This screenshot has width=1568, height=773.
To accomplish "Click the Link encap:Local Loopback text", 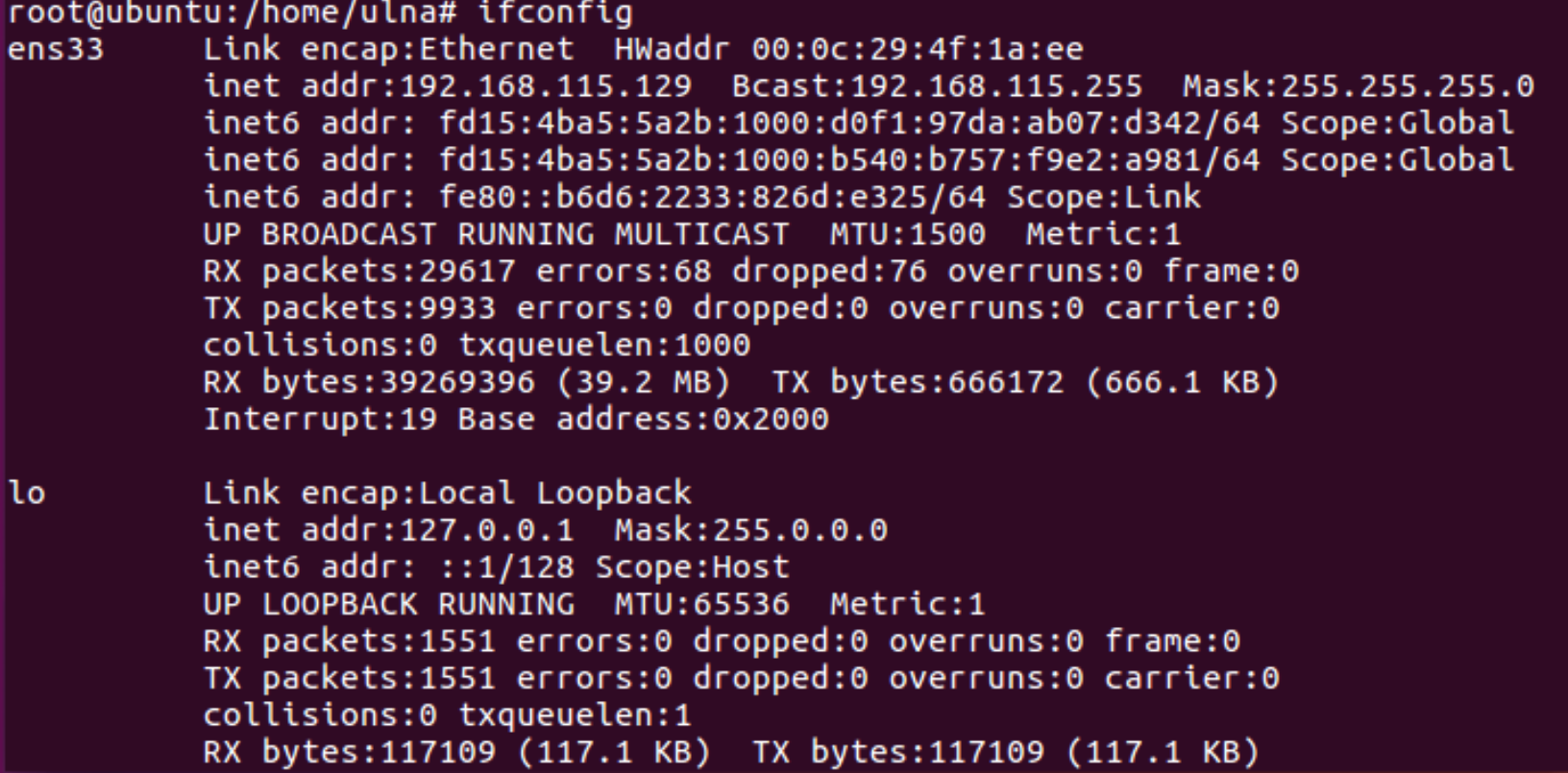I will coord(448,493).
